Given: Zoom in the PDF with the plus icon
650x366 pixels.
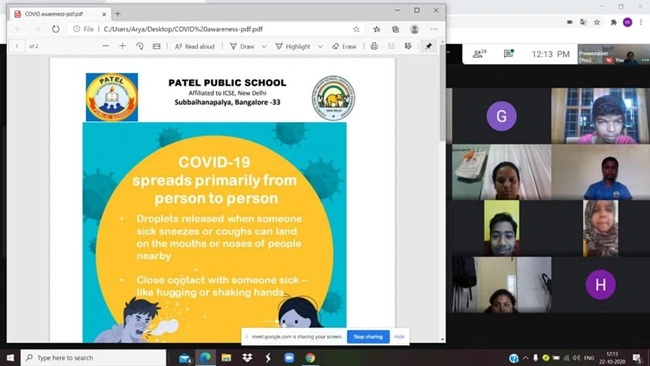Looking at the screenshot, I should 122,46.
